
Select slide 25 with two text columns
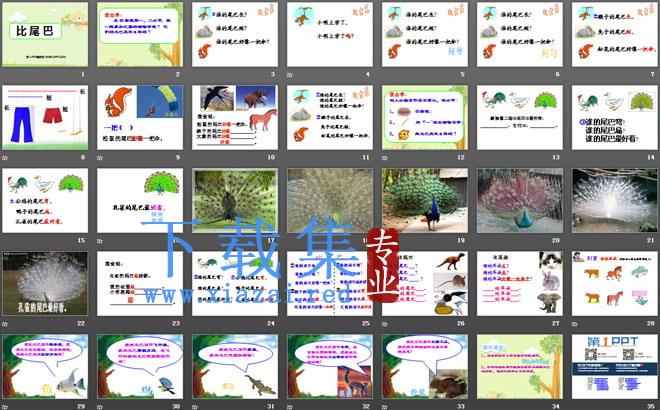tap(330, 284)
